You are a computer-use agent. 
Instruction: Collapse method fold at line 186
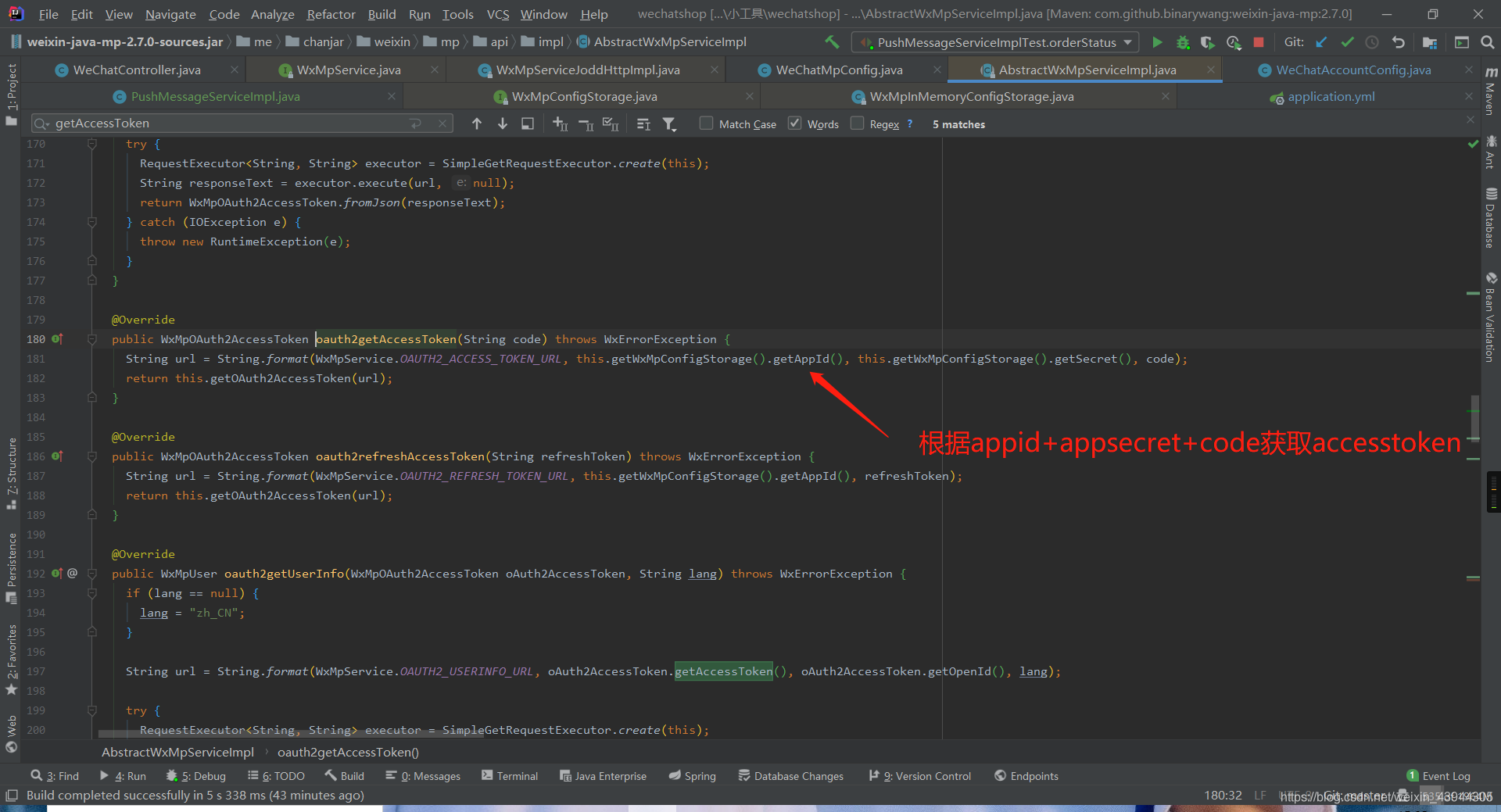click(x=92, y=456)
